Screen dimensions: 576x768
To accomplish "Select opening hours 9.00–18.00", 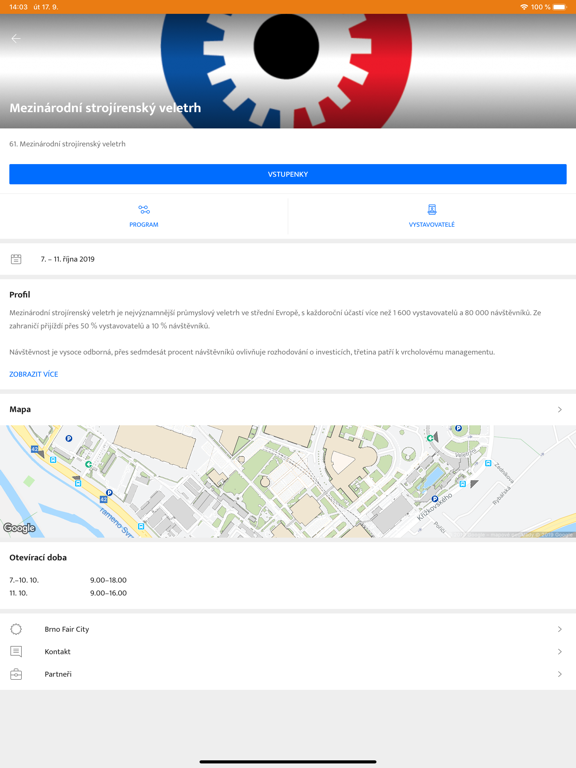I will click(108, 580).
